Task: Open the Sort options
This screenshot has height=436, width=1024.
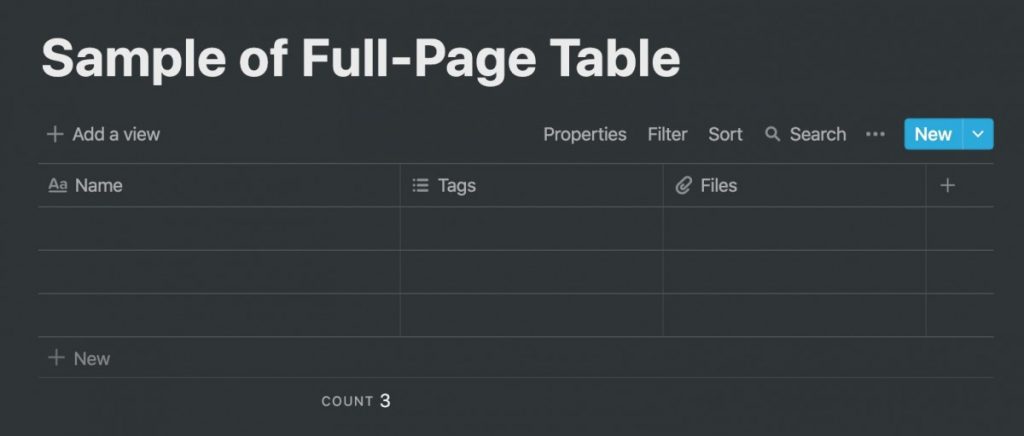Action: coord(725,134)
